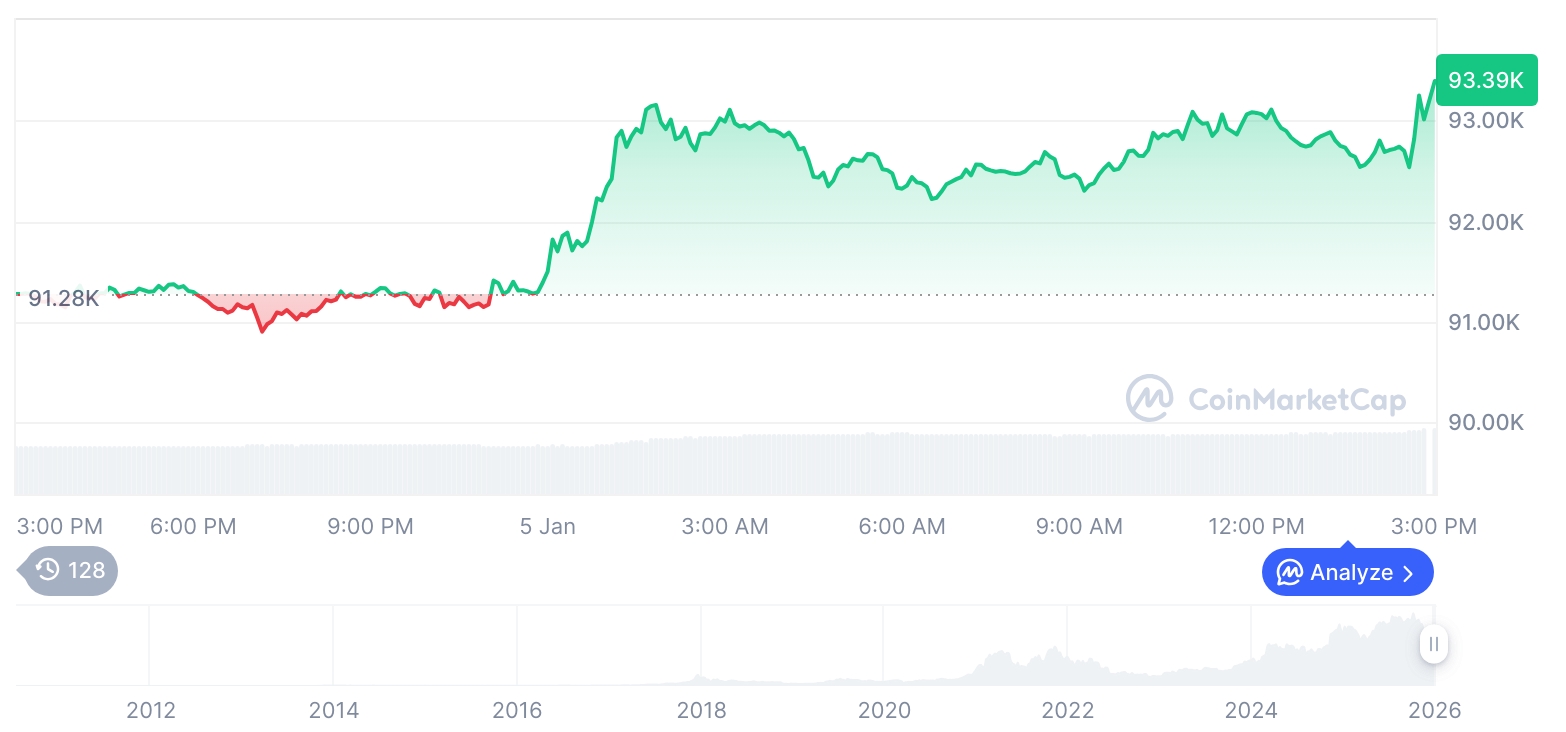Jump to 2012 on the history timeline

pos(150,710)
